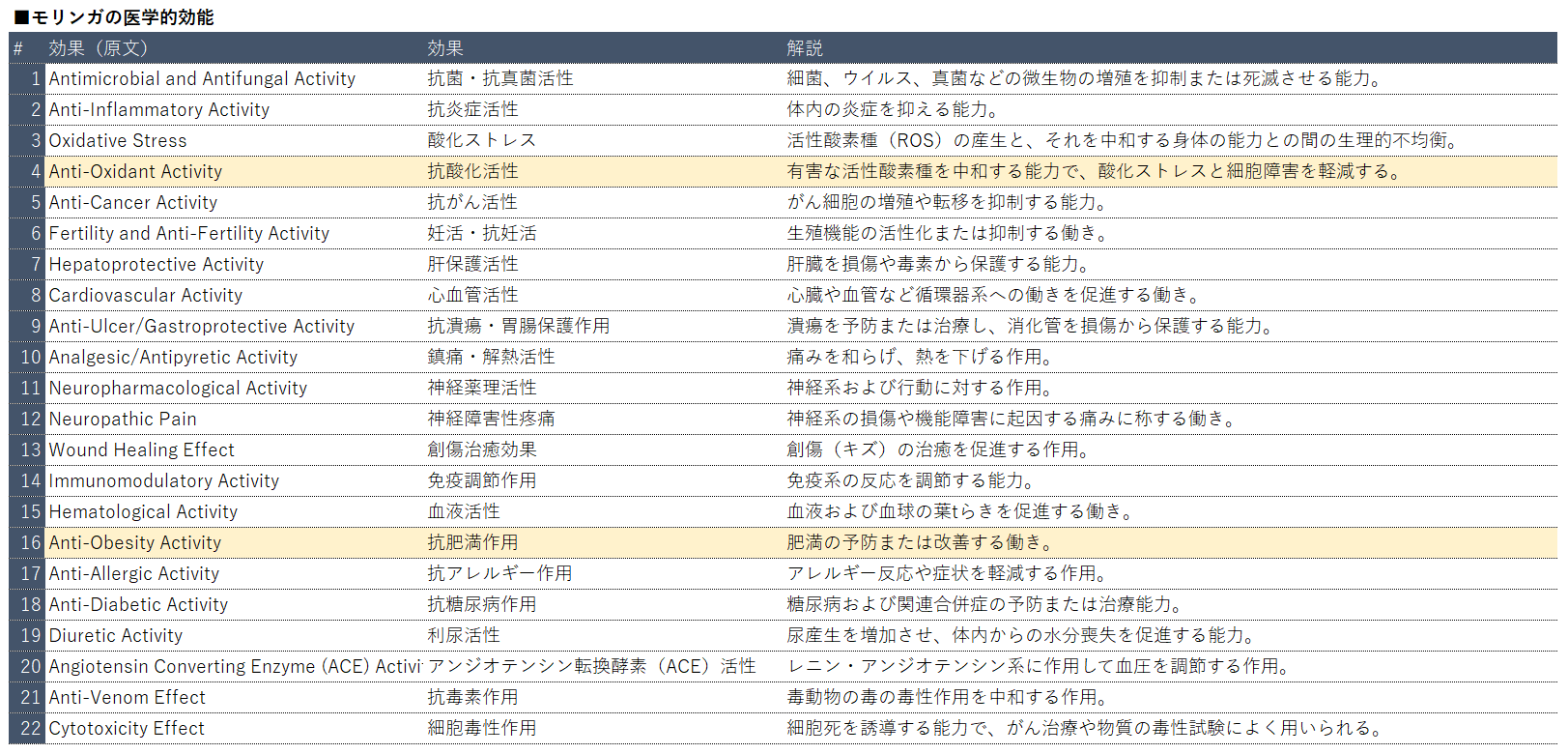Select the 'Fertility and Anti-Fertility Activity' cell
Screen dimensions: 1568x754
point(235,234)
